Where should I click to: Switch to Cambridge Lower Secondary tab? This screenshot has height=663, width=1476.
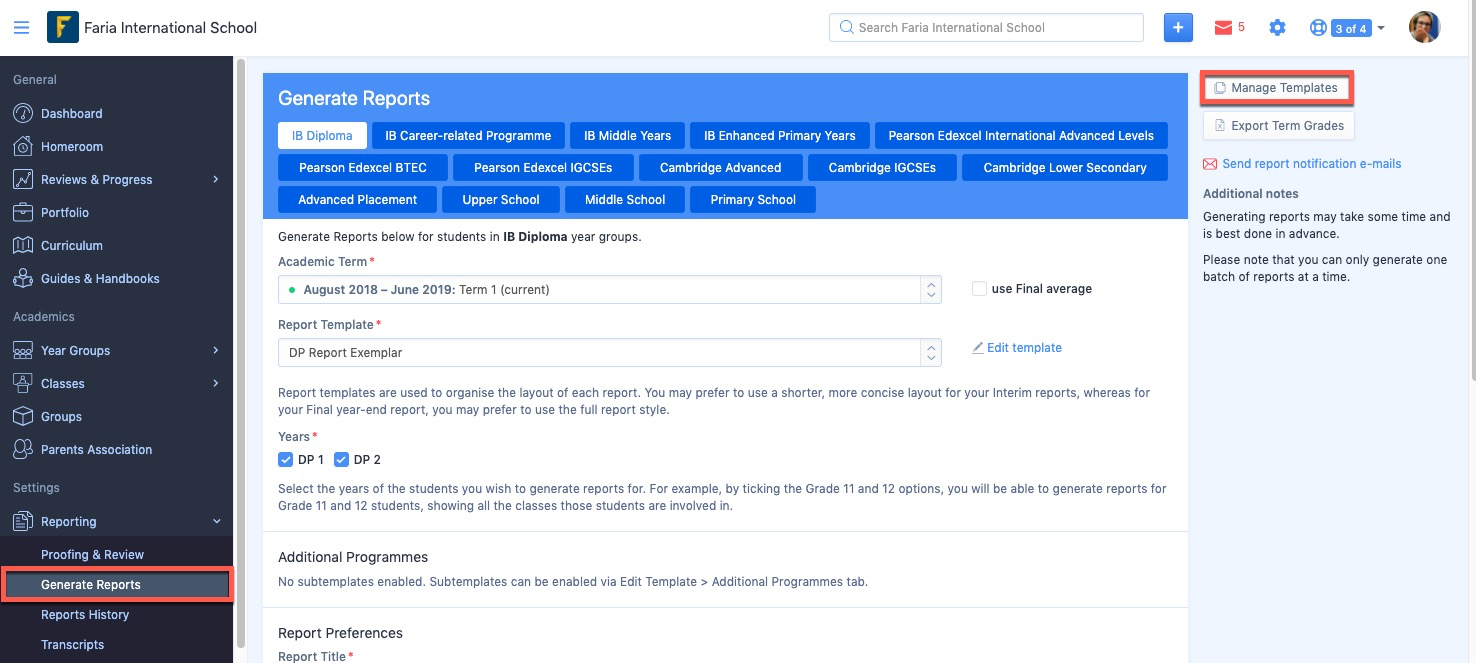[1065, 168]
